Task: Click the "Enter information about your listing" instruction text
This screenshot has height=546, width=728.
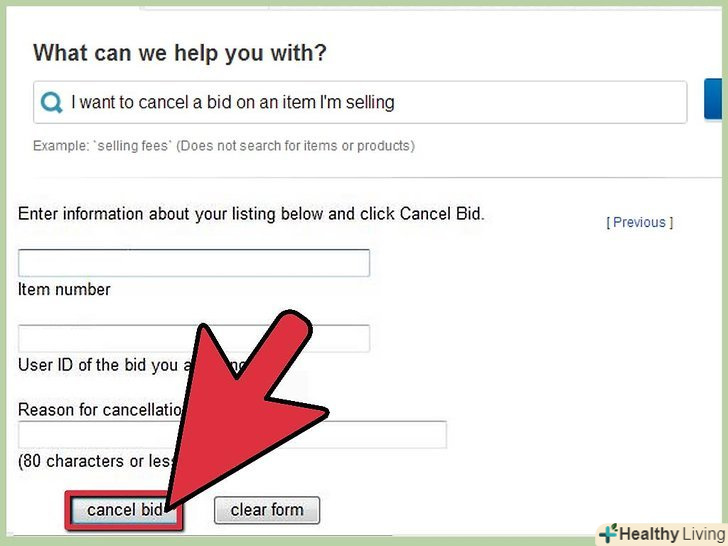Action: tap(251, 214)
